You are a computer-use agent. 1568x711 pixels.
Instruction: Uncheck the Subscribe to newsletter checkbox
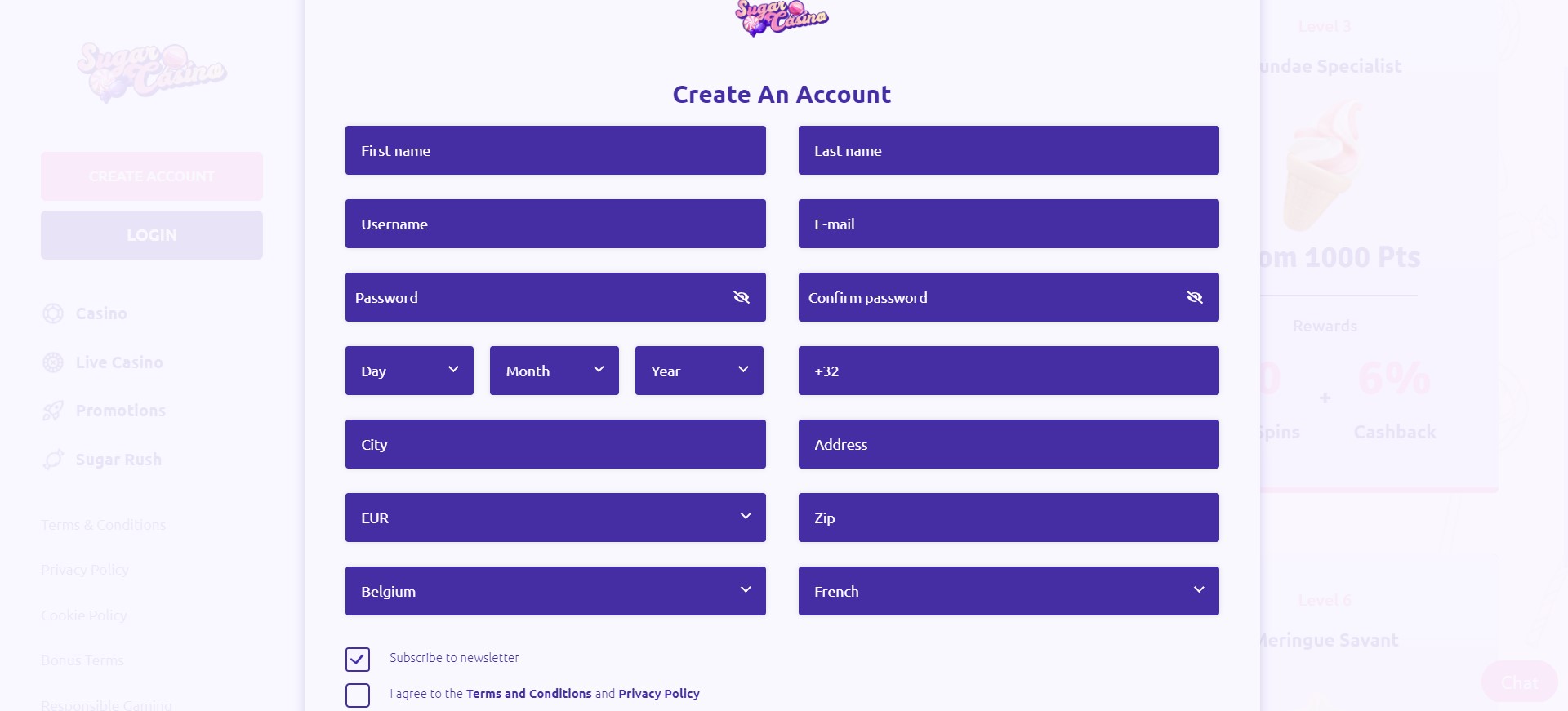[x=358, y=660]
